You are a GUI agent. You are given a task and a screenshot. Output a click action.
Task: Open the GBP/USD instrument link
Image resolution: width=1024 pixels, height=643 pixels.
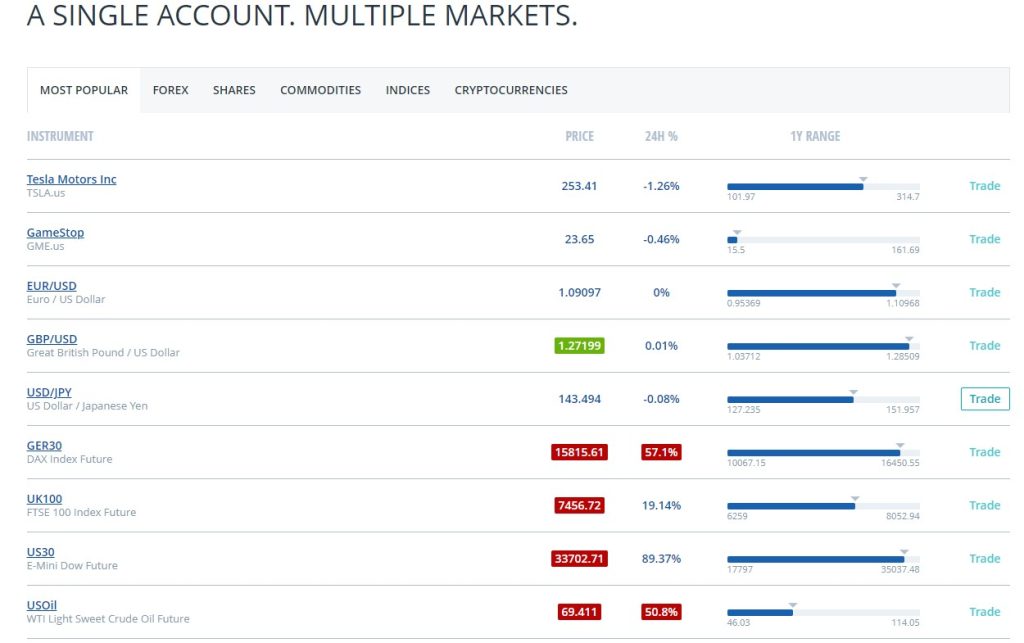pyautogui.click(x=52, y=338)
